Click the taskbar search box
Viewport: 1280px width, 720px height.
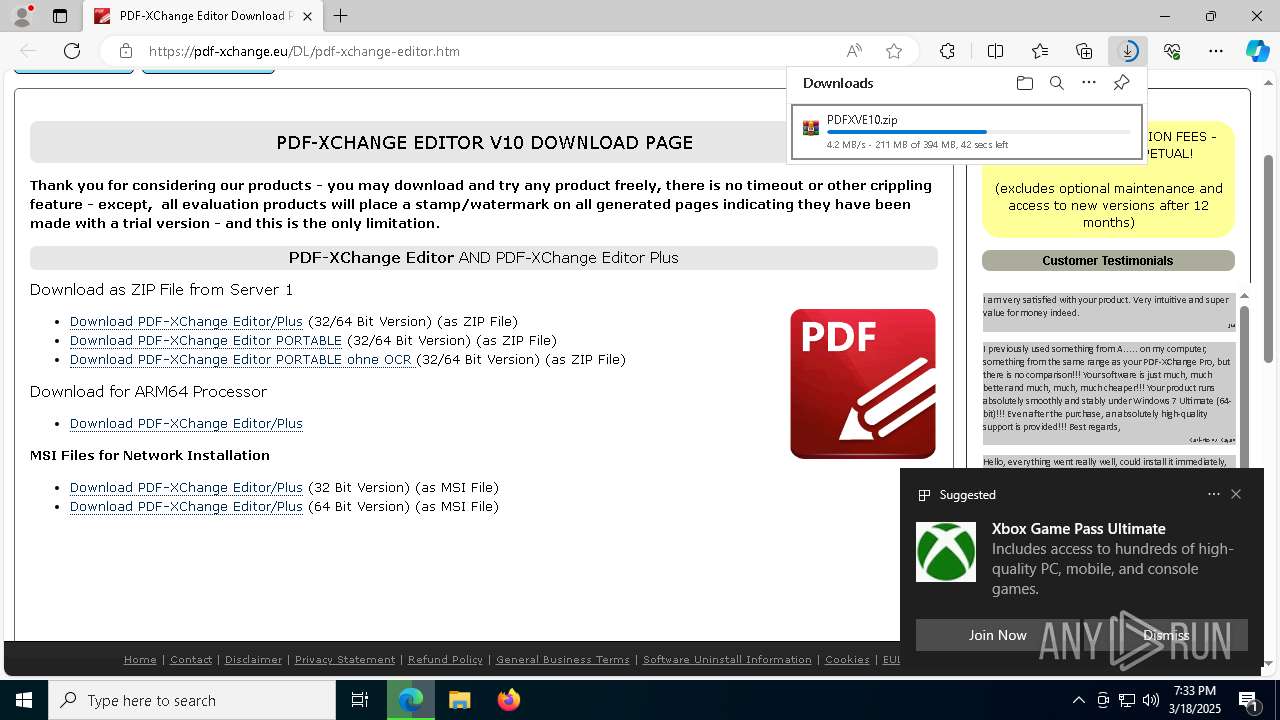tap(192, 700)
